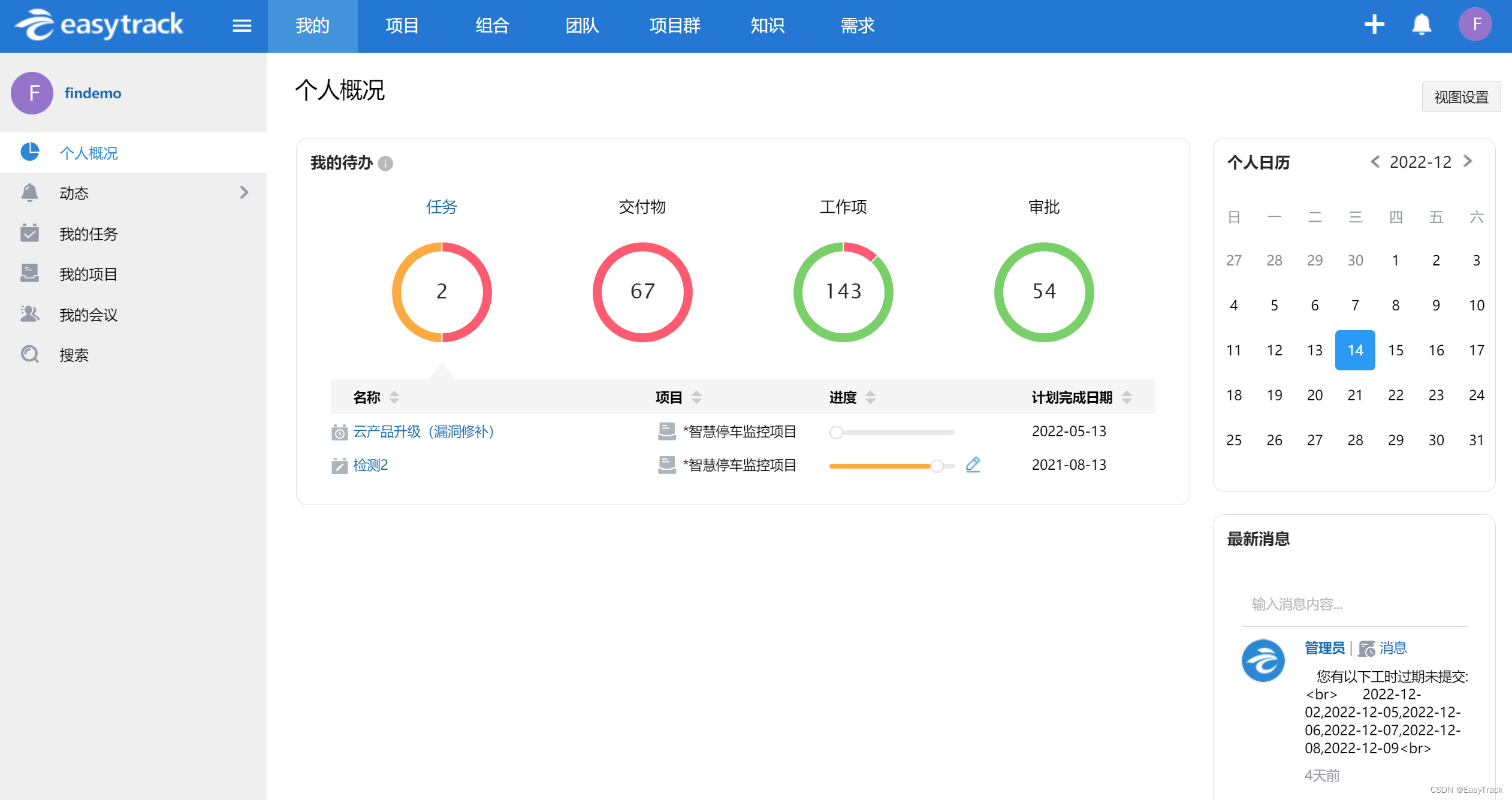Open the user avatar F in header
The image size is (1512, 800).
click(x=1475, y=25)
